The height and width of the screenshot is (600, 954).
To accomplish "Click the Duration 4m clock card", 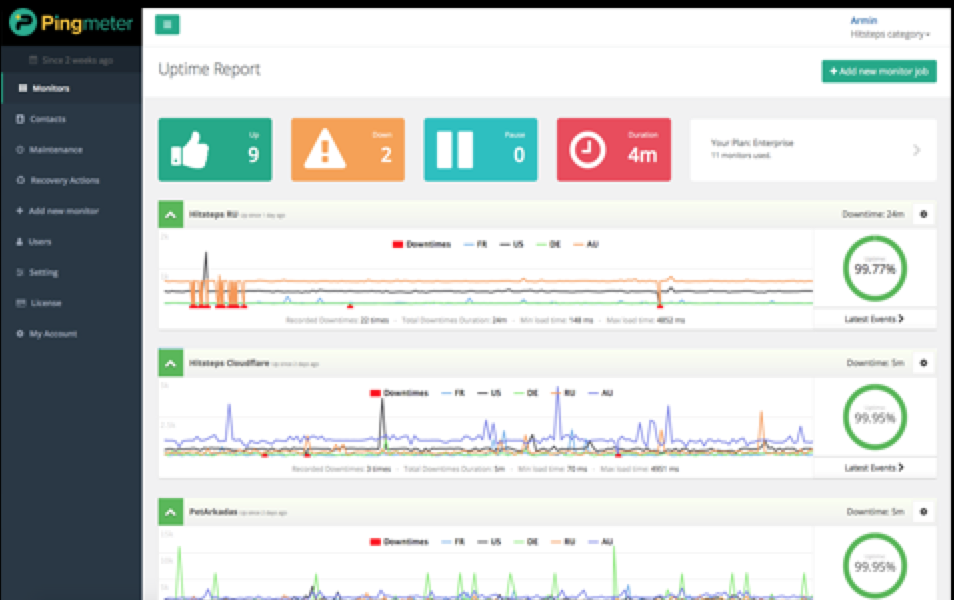I will click(613, 150).
